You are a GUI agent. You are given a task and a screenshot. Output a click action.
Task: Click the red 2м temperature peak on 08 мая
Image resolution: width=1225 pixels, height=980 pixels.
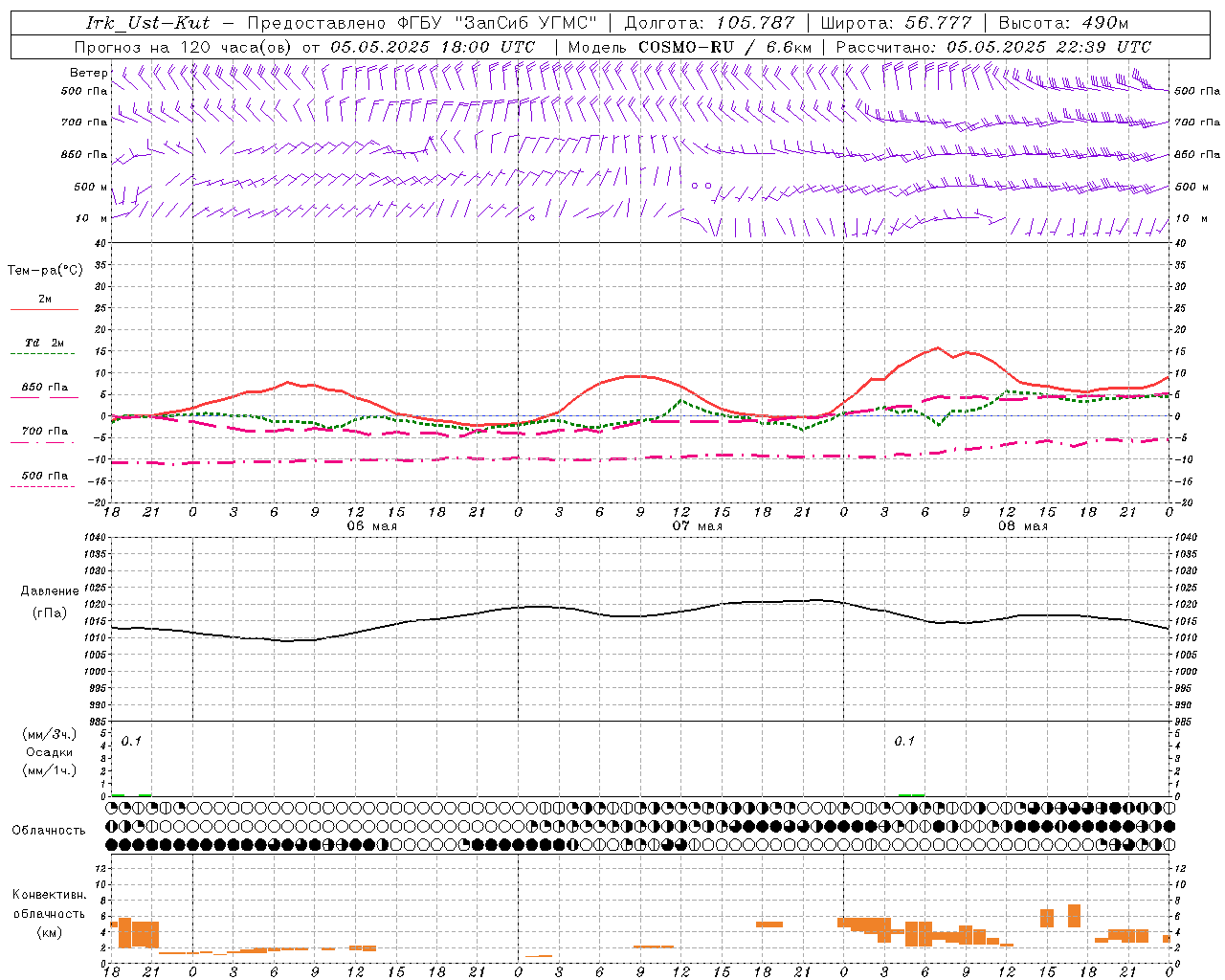[937, 348]
